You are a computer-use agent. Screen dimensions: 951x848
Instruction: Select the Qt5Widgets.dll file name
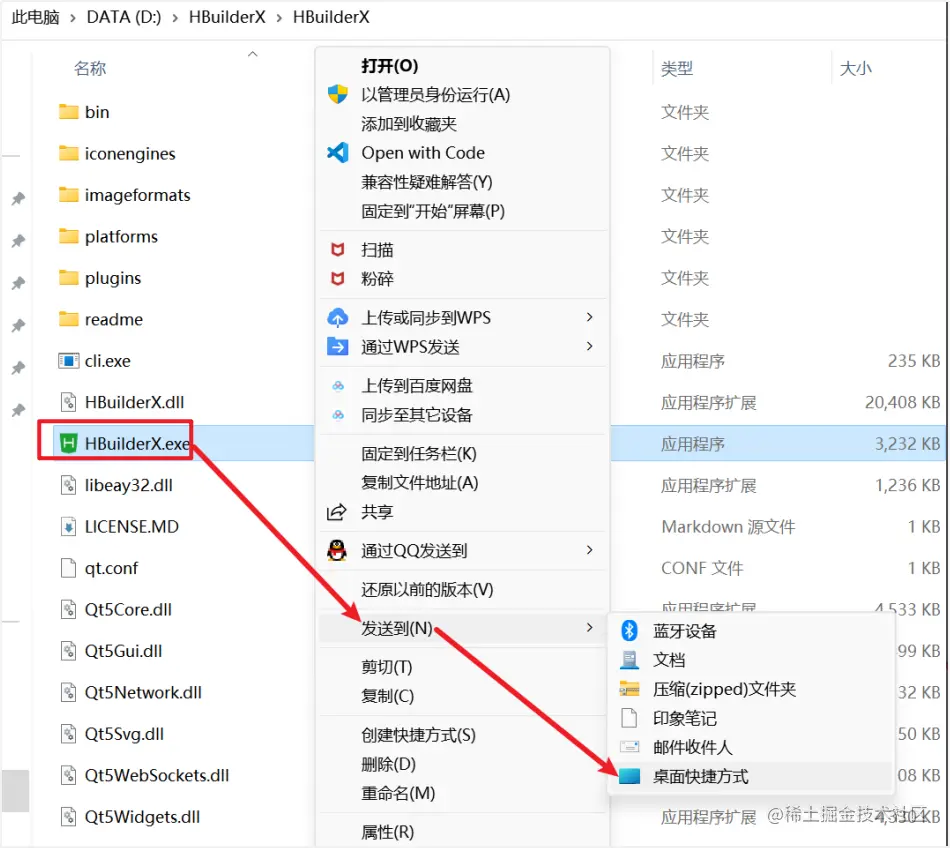pos(142,817)
